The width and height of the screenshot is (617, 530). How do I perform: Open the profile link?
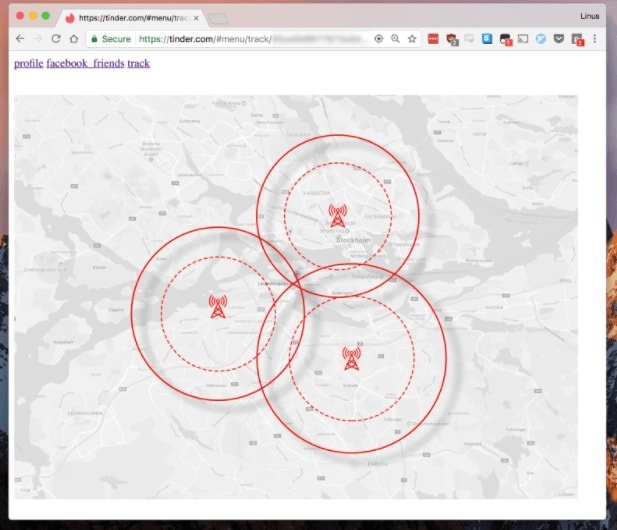(28, 64)
